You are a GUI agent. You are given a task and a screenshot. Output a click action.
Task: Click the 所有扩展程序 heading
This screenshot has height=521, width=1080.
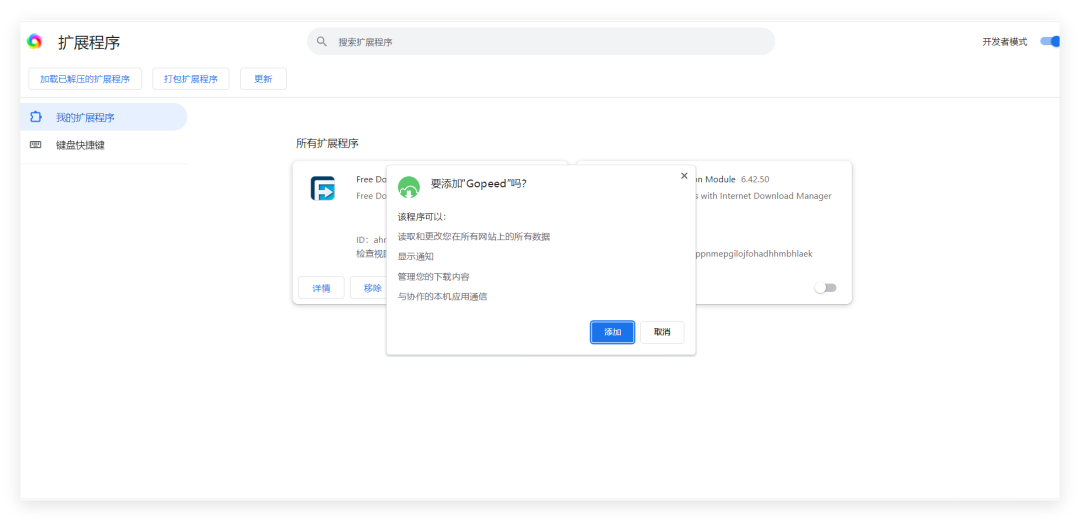(x=327, y=143)
